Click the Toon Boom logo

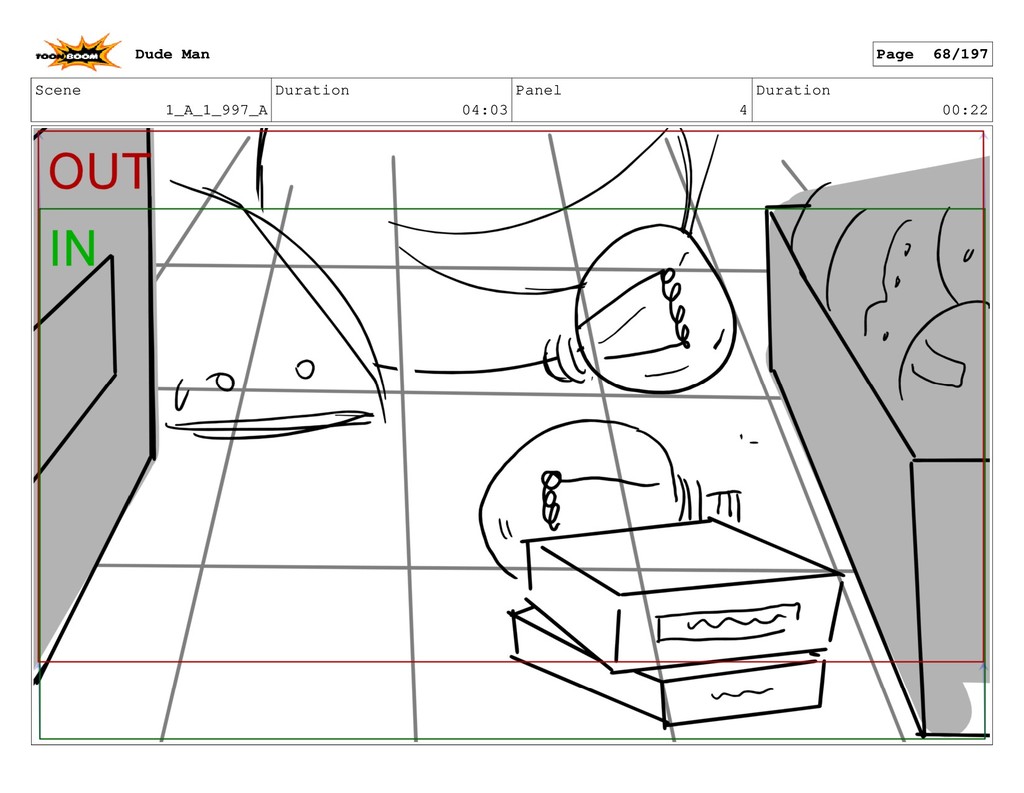pos(78,53)
